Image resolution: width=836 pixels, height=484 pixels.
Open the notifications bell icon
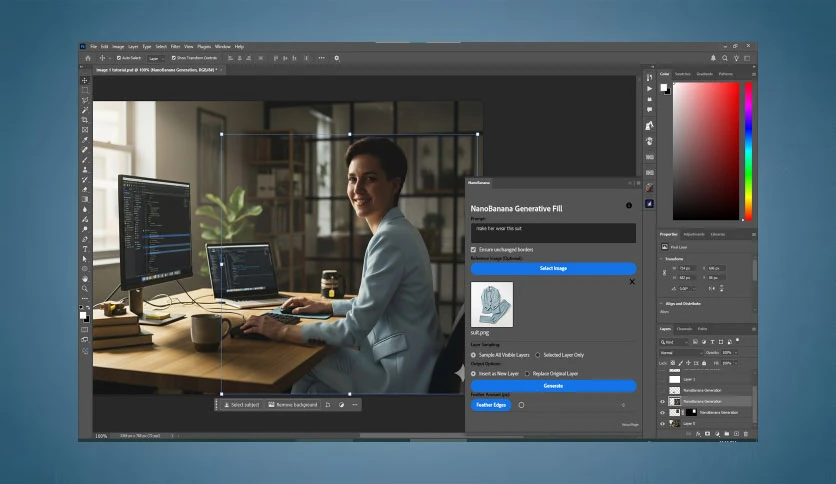tap(713, 58)
